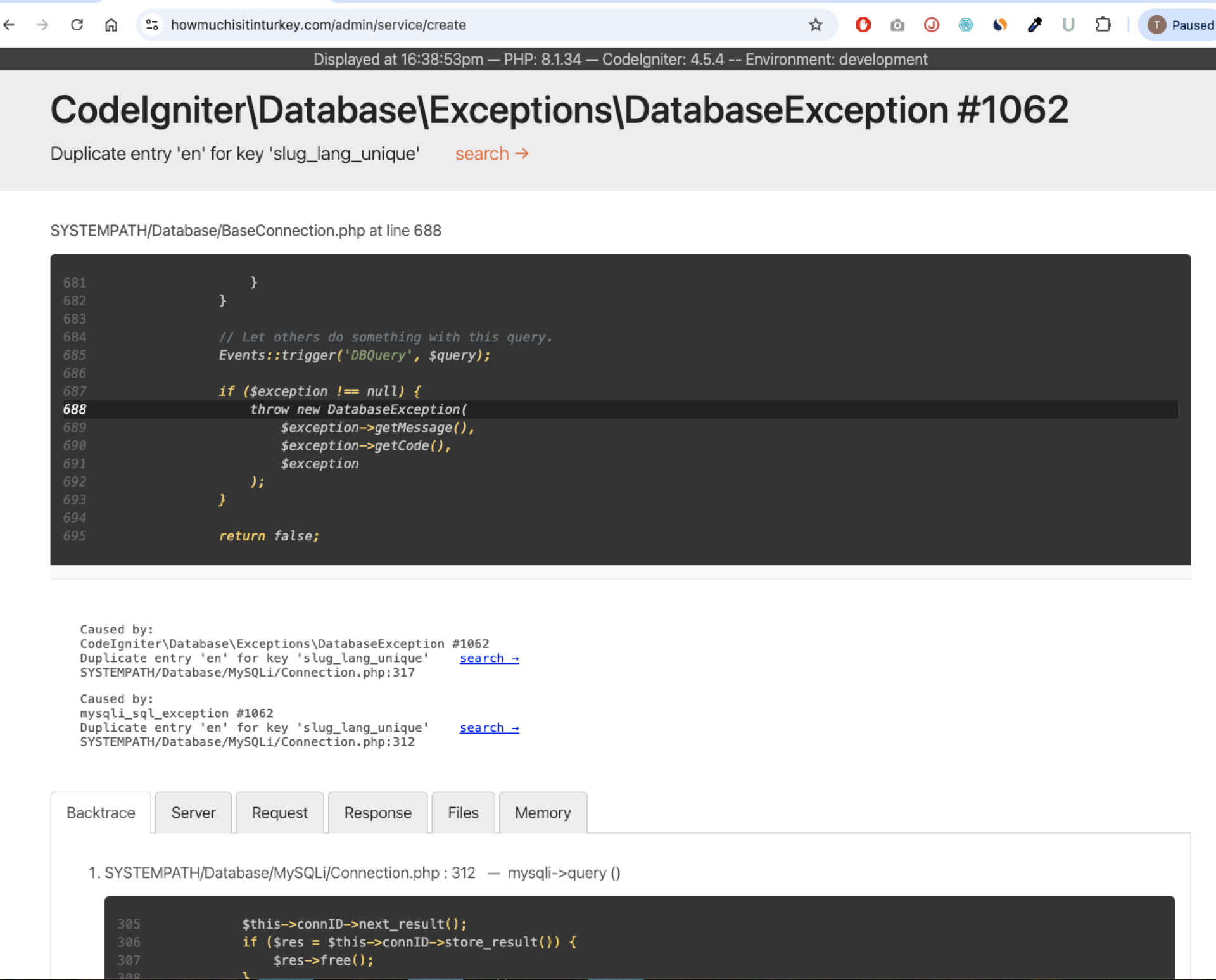The image size is (1216, 980).
Task: Open the teal atom-shaped extension
Action: click(966, 25)
